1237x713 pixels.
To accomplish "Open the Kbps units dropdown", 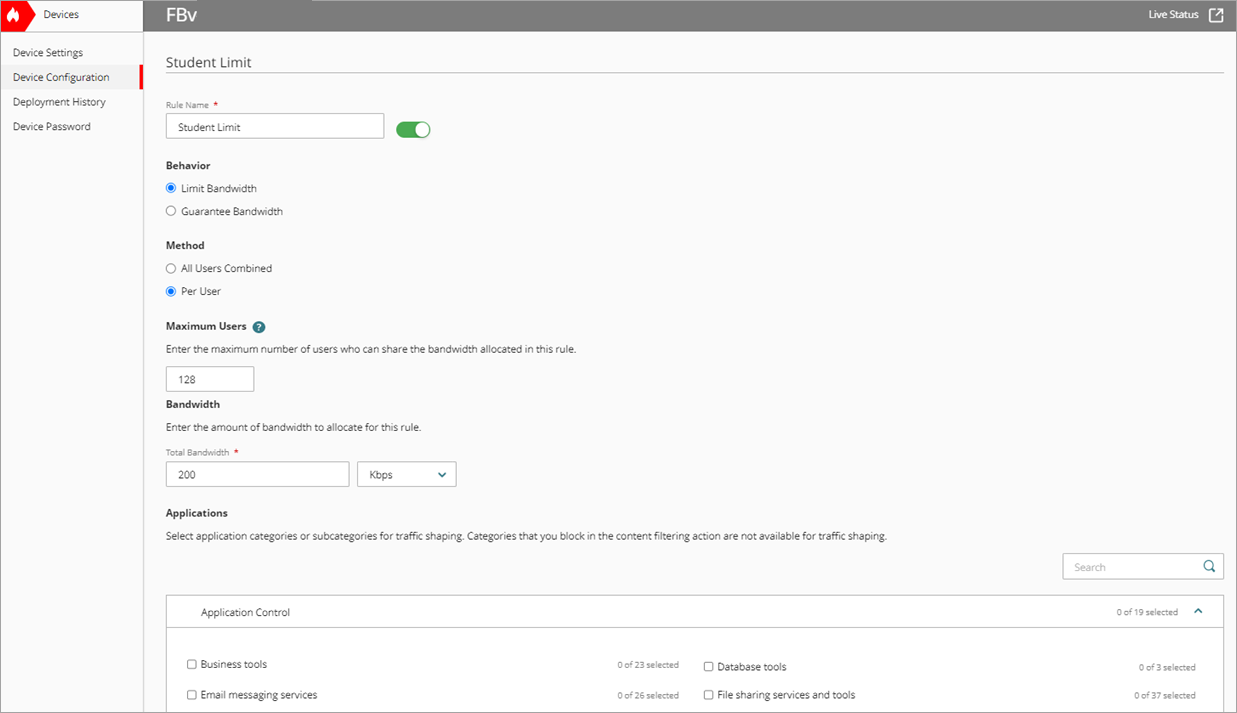I will click(406, 473).
